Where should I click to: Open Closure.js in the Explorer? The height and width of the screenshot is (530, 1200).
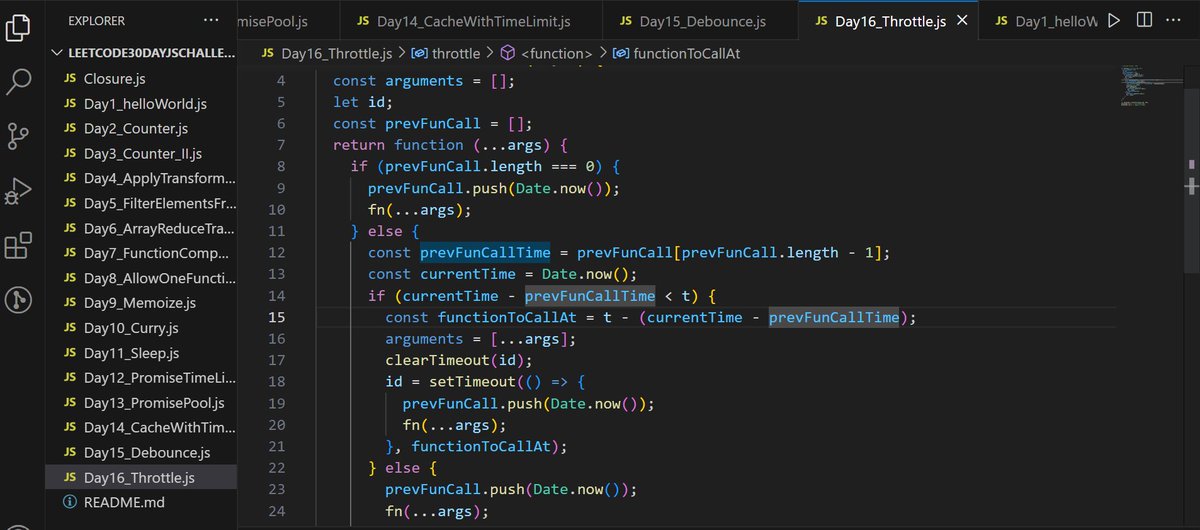(141, 78)
